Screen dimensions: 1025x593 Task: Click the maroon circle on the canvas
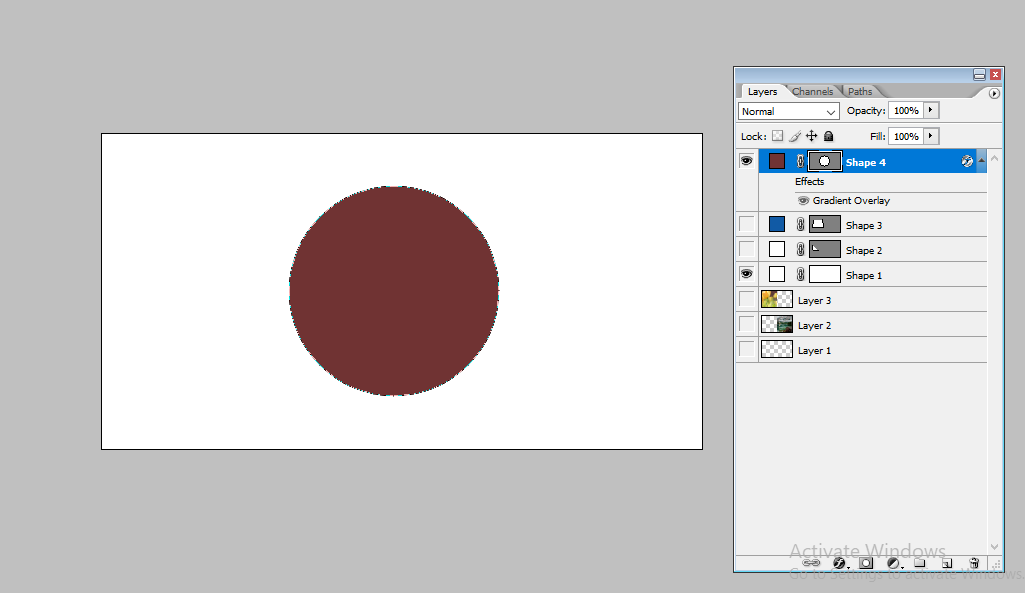[394, 291]
